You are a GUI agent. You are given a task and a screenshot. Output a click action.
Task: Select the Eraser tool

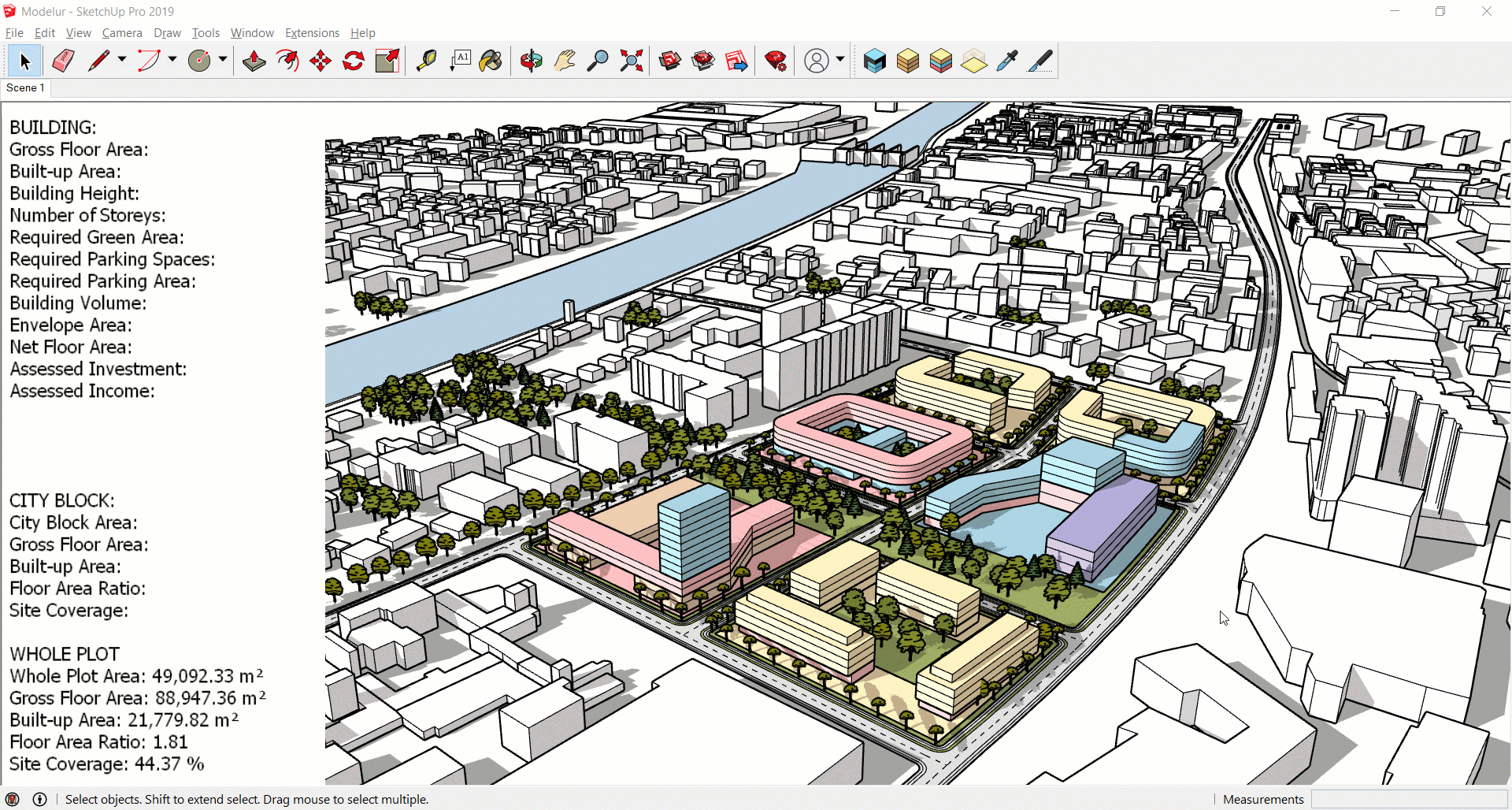point(63,61)
